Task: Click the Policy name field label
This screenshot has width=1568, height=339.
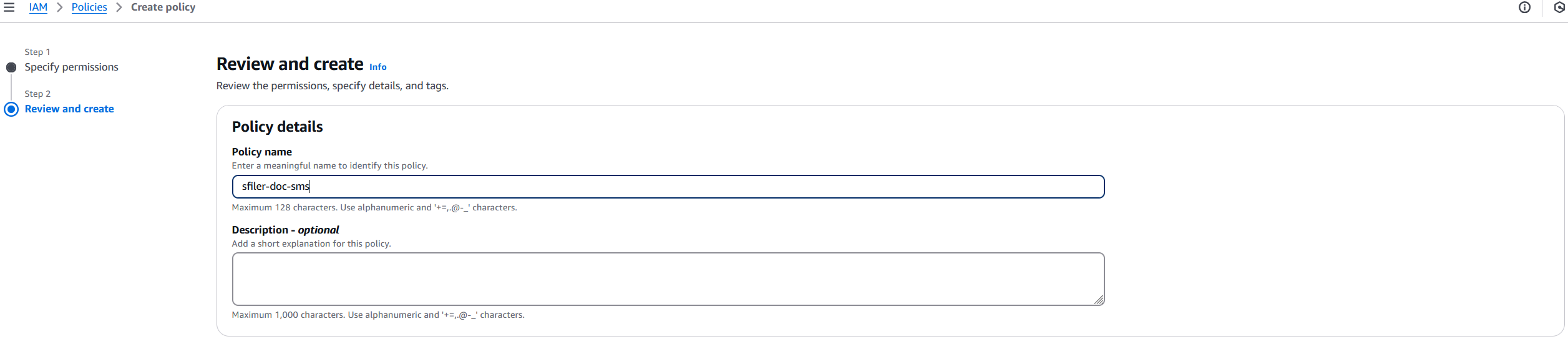Action: [262, 152]
